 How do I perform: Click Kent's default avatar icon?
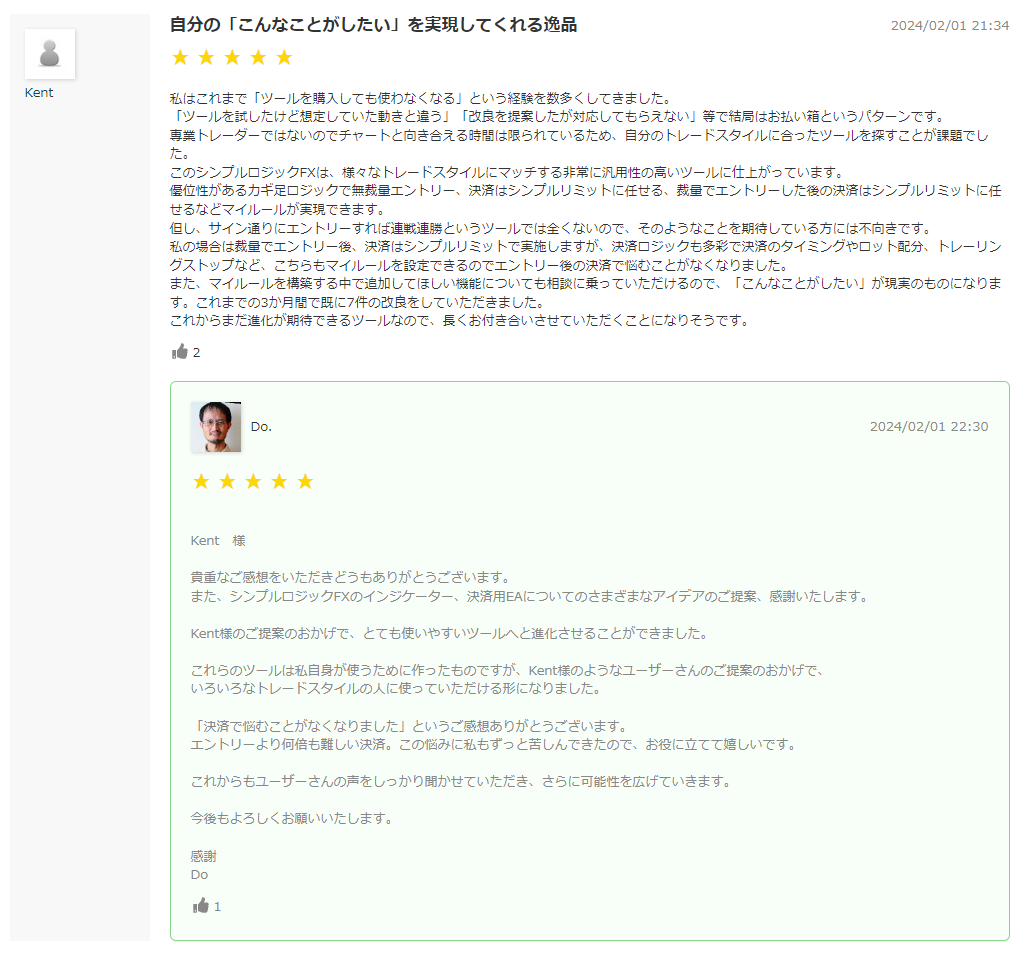pyautogui.click(x=50, y=54)
